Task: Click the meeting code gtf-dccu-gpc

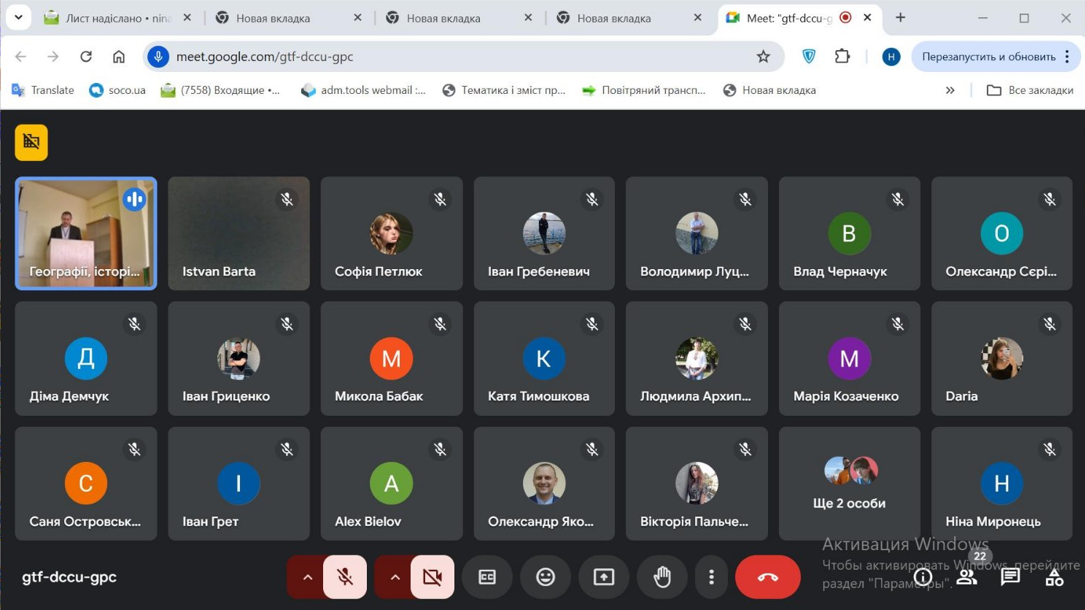Action: (x=69, y=577)
